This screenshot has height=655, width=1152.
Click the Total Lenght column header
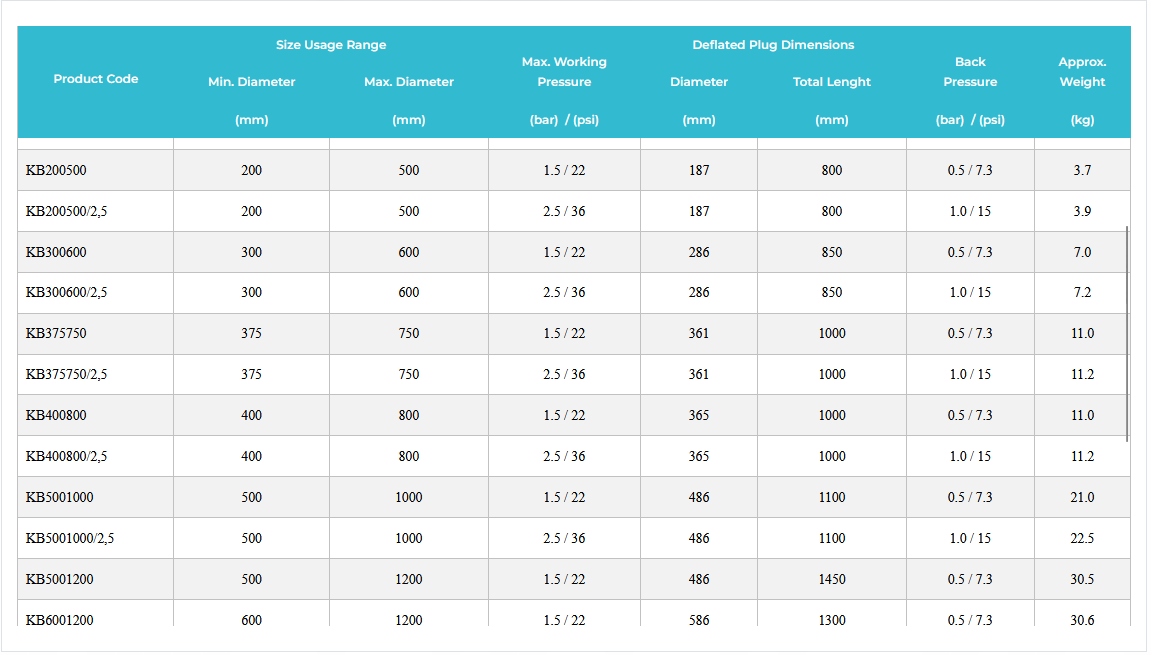(832, 82)
